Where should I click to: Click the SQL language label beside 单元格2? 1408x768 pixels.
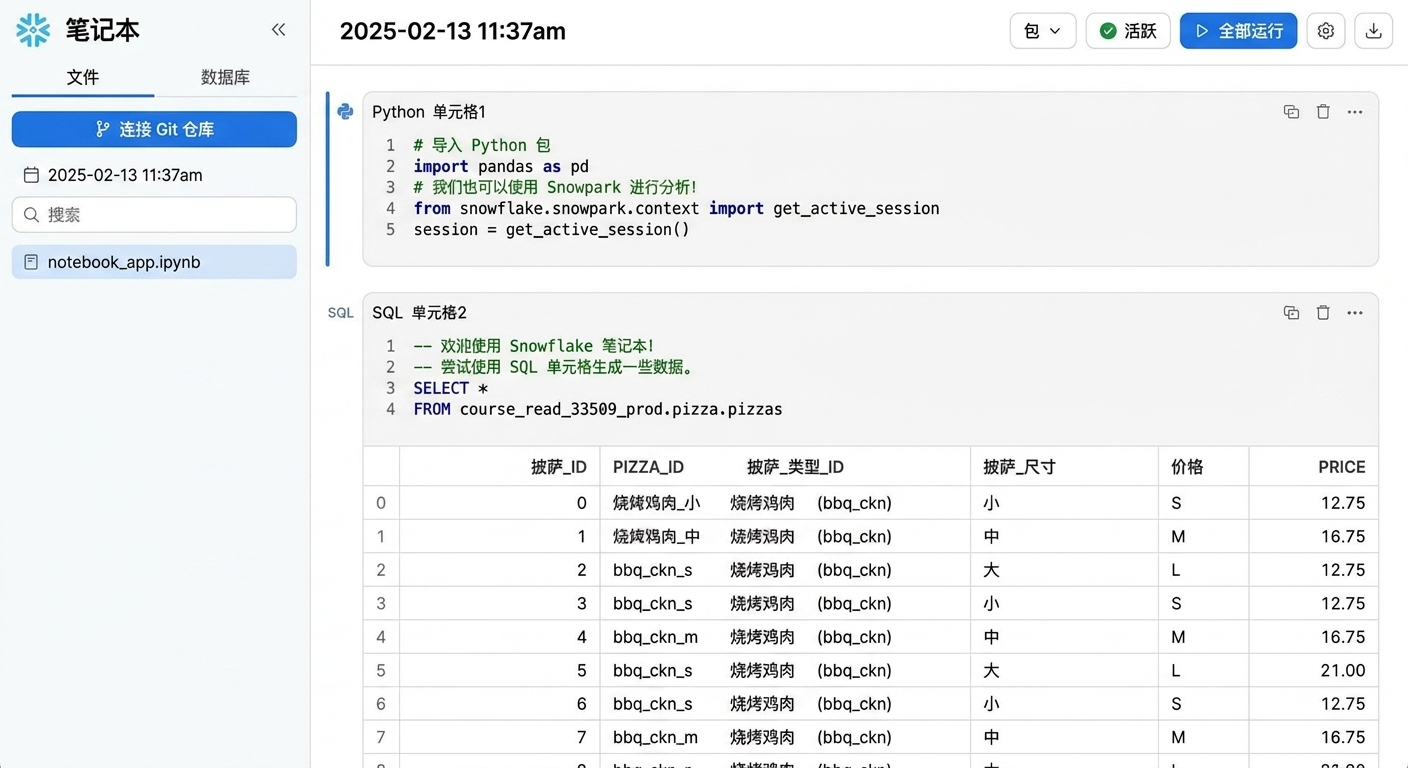click(x=341, y=313)
